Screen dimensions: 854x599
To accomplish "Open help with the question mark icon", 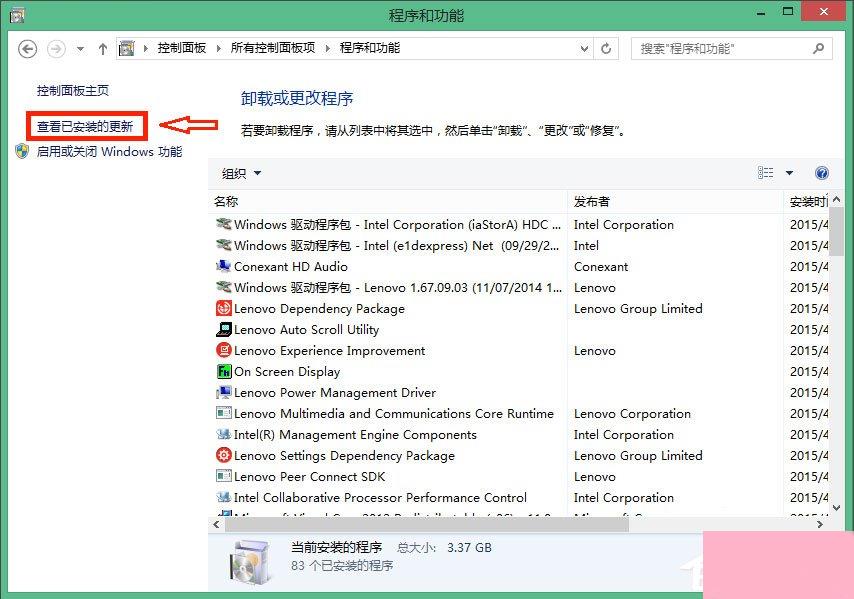I will 821,173.
